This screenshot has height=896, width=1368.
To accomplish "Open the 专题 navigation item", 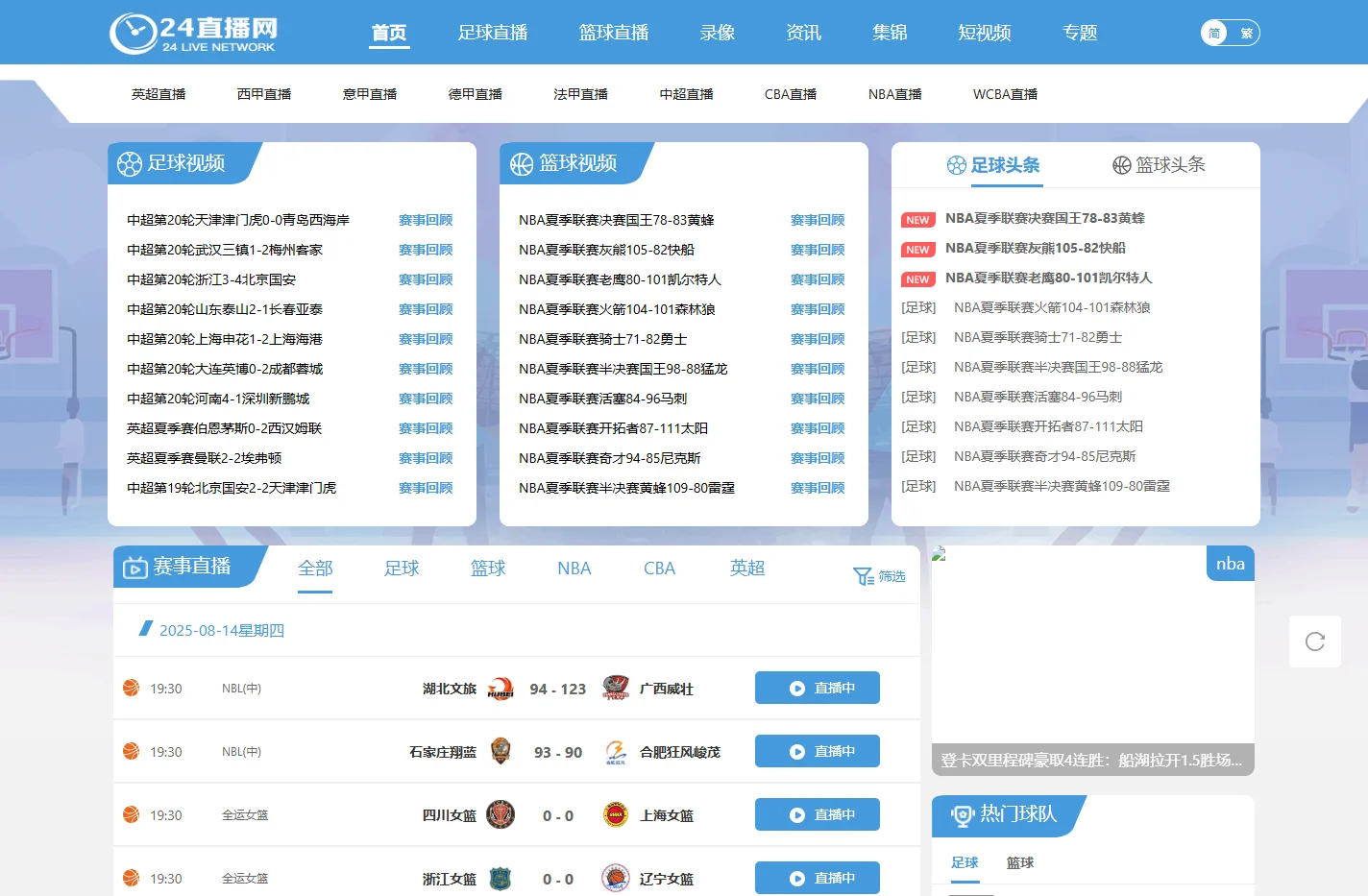I will [1080, 33].
